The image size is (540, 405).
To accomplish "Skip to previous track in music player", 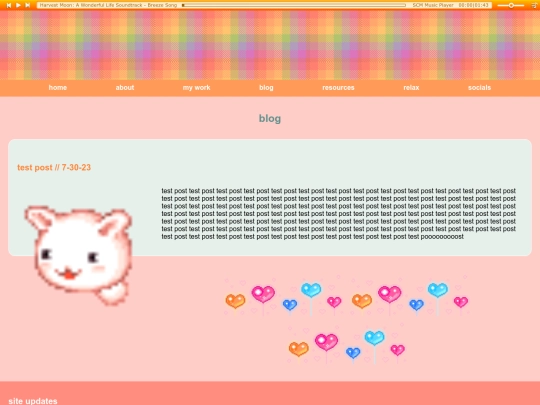I will pyautogui.click(x=9, y=5).
